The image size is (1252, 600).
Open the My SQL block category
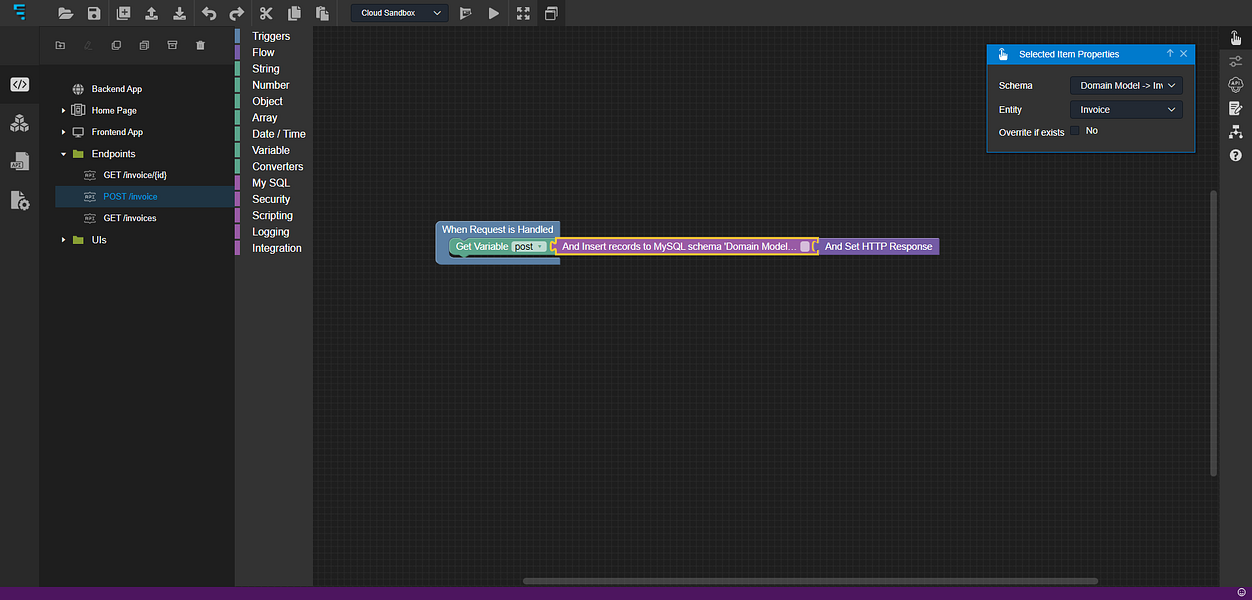[271, 183]
